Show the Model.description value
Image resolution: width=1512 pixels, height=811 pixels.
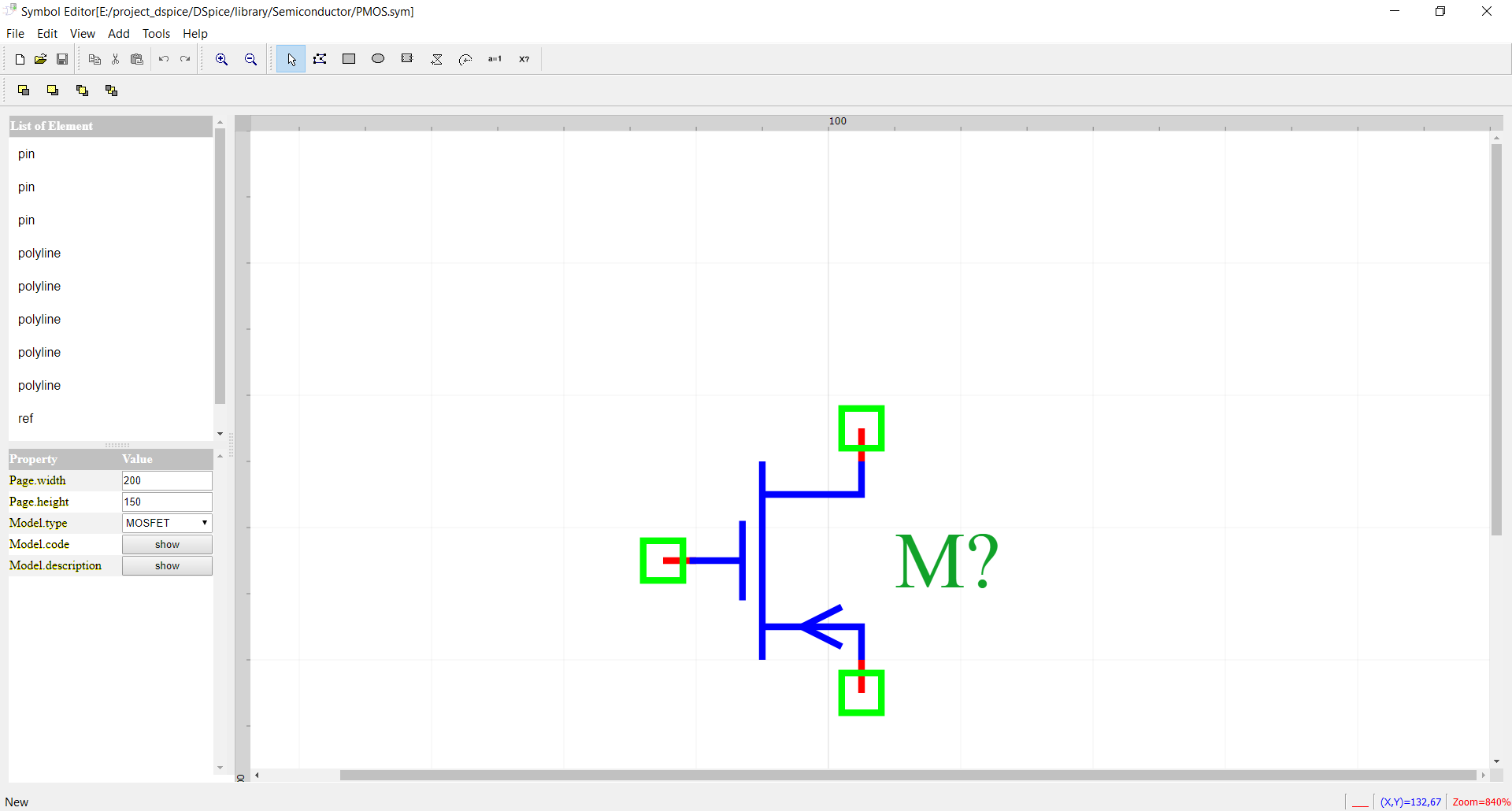pos(167,565)
